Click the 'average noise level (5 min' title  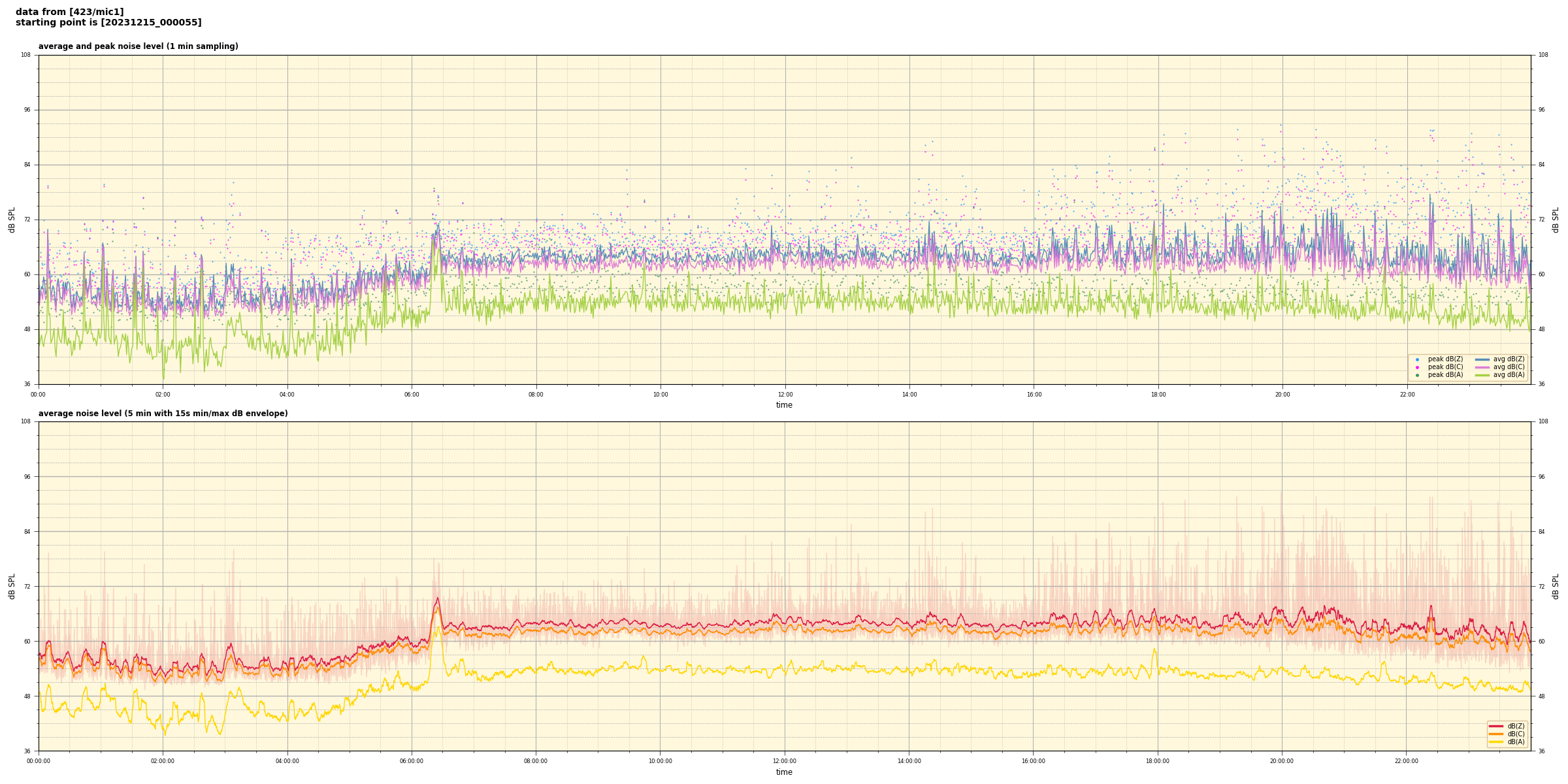click(x=163, y=414)
